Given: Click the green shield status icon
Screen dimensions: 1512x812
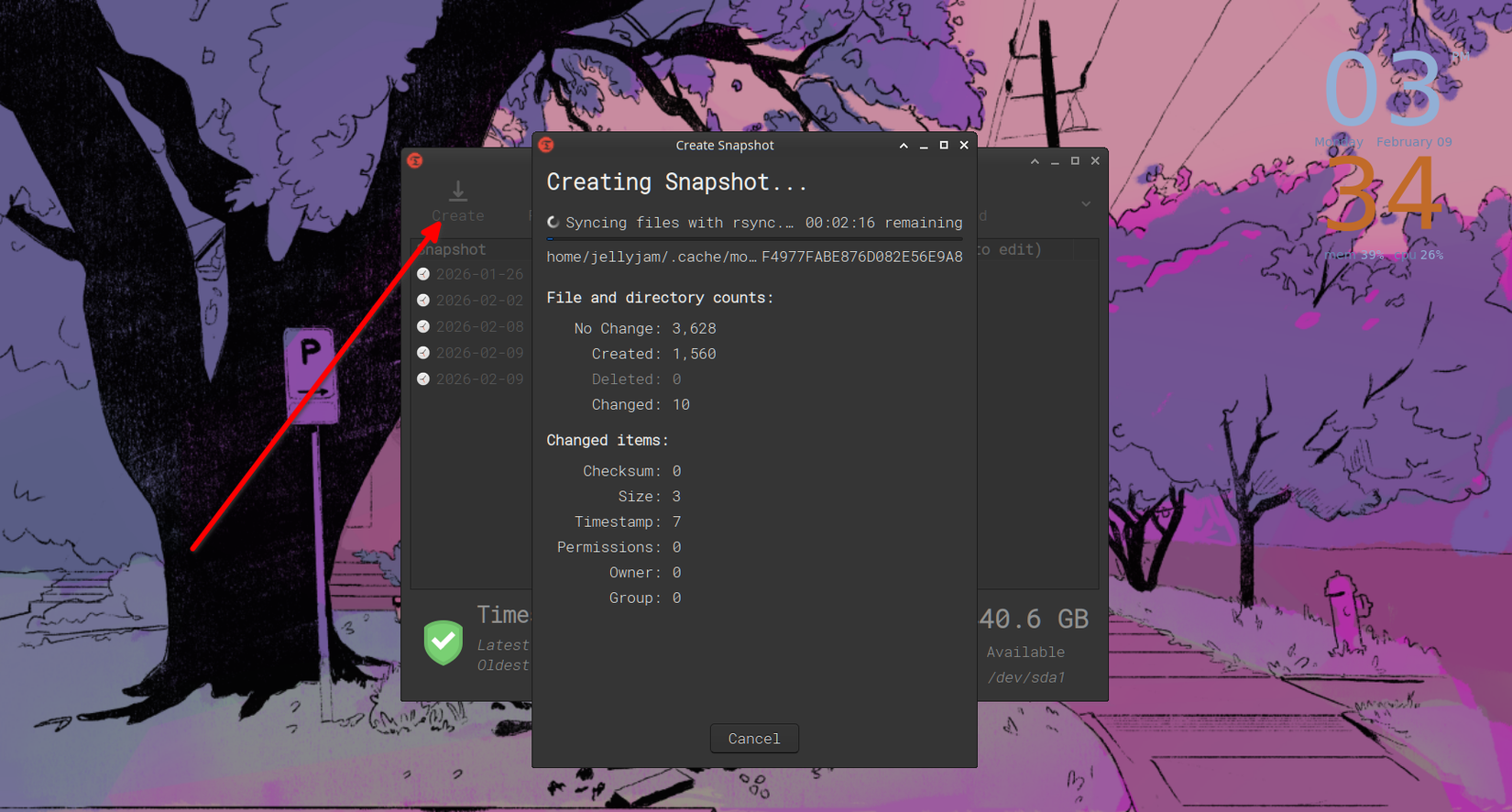Looking at the screenshot, I should (444, 642).
